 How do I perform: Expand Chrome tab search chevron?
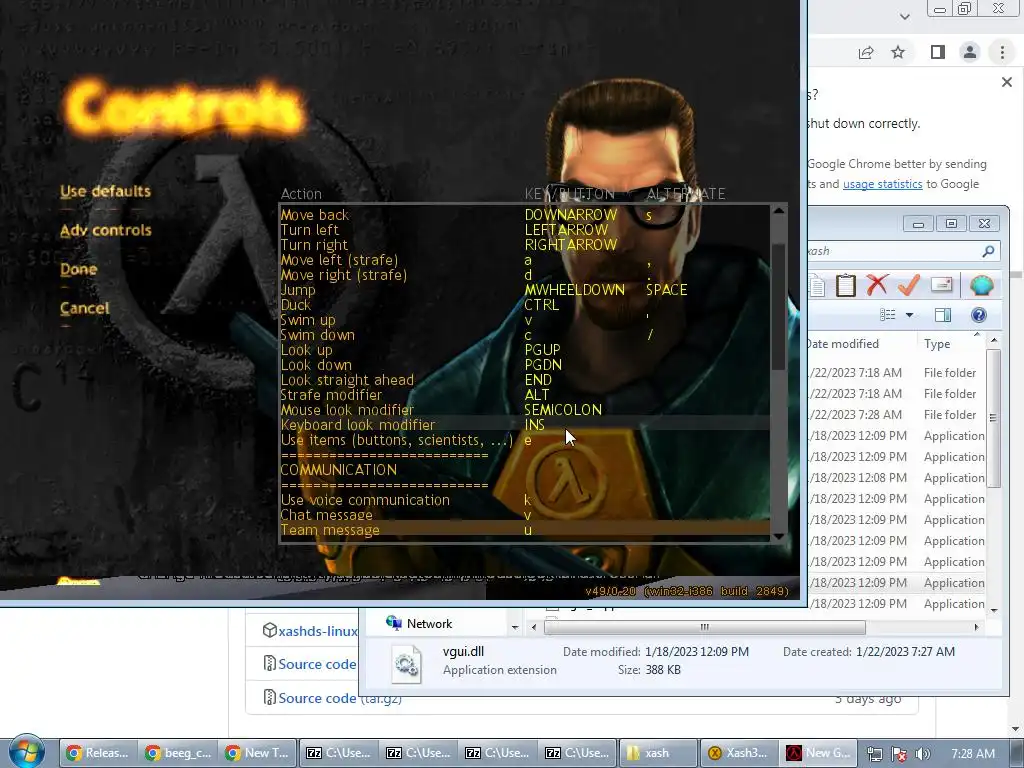(904, 17)
